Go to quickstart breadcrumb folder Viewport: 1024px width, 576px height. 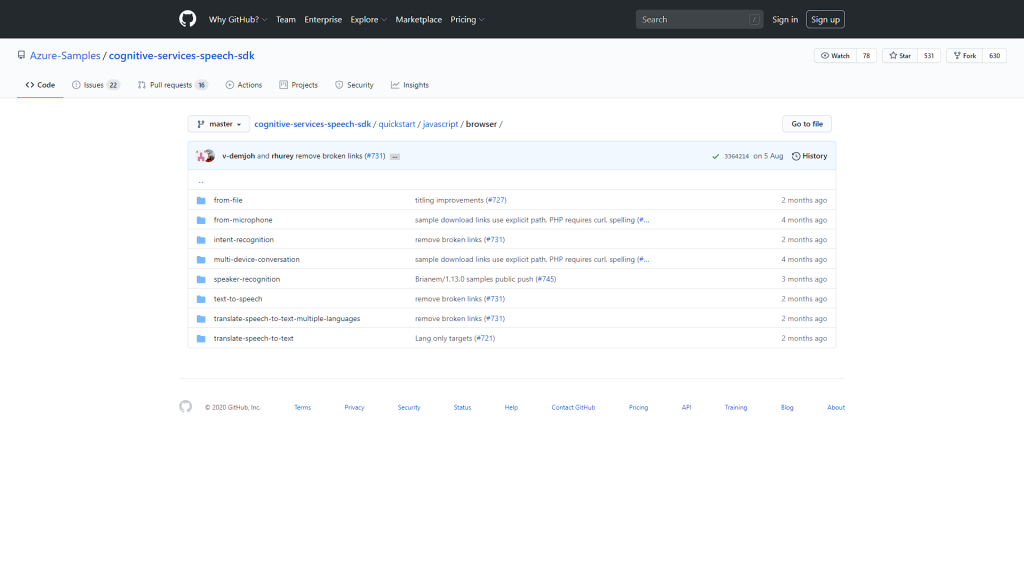pos(396,124)
